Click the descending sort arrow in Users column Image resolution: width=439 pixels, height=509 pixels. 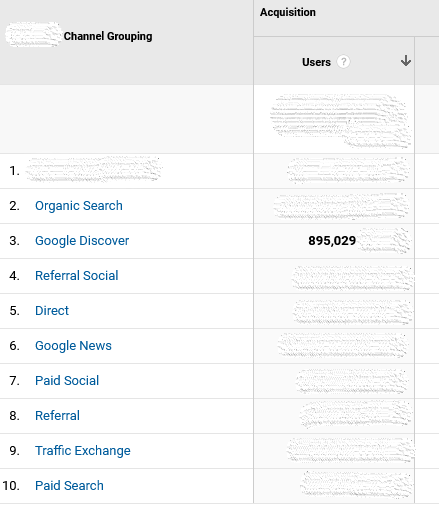[x=406, y=61]
